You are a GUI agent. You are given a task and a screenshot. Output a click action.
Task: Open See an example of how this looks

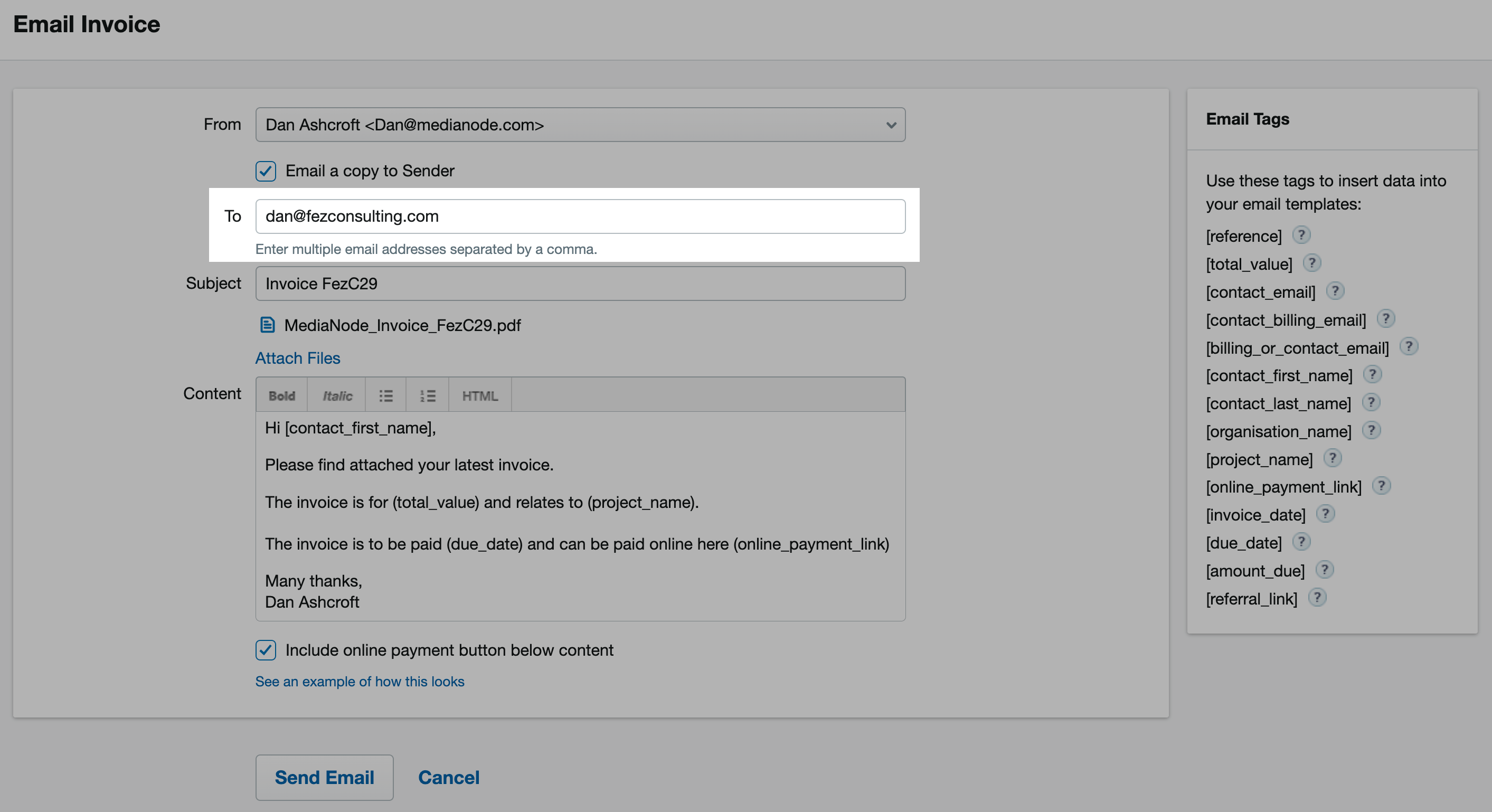(x=360, y=682)
